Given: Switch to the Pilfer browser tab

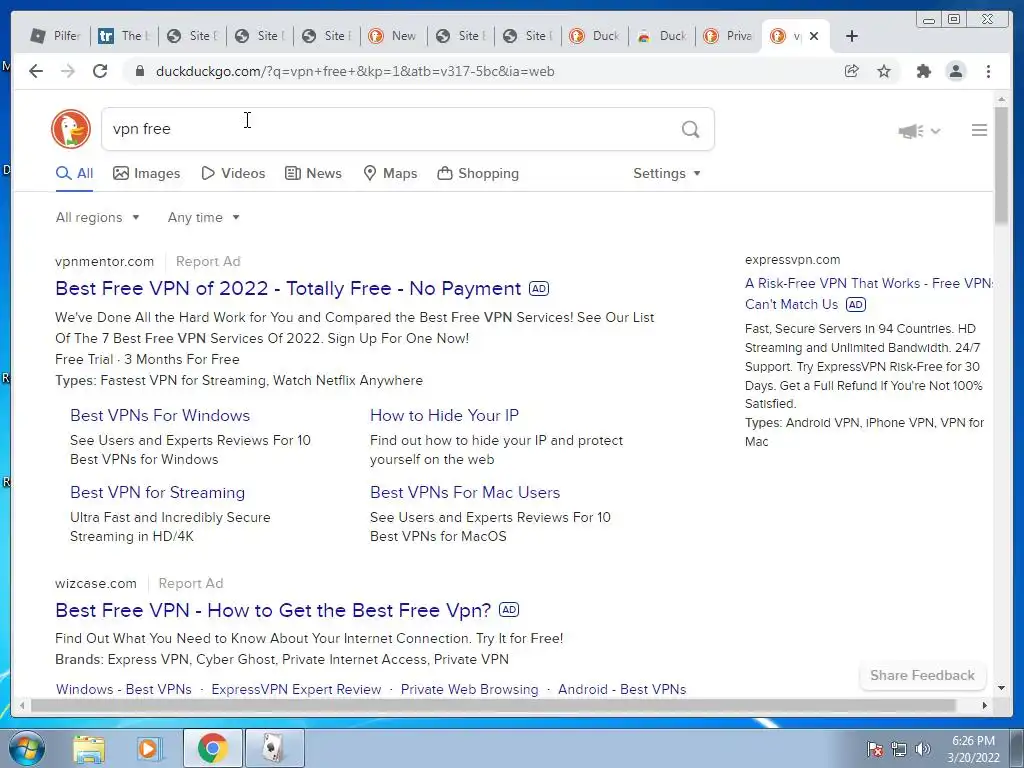Looking at the screenshot, I should pyautogui.click(x=56, y=36).
